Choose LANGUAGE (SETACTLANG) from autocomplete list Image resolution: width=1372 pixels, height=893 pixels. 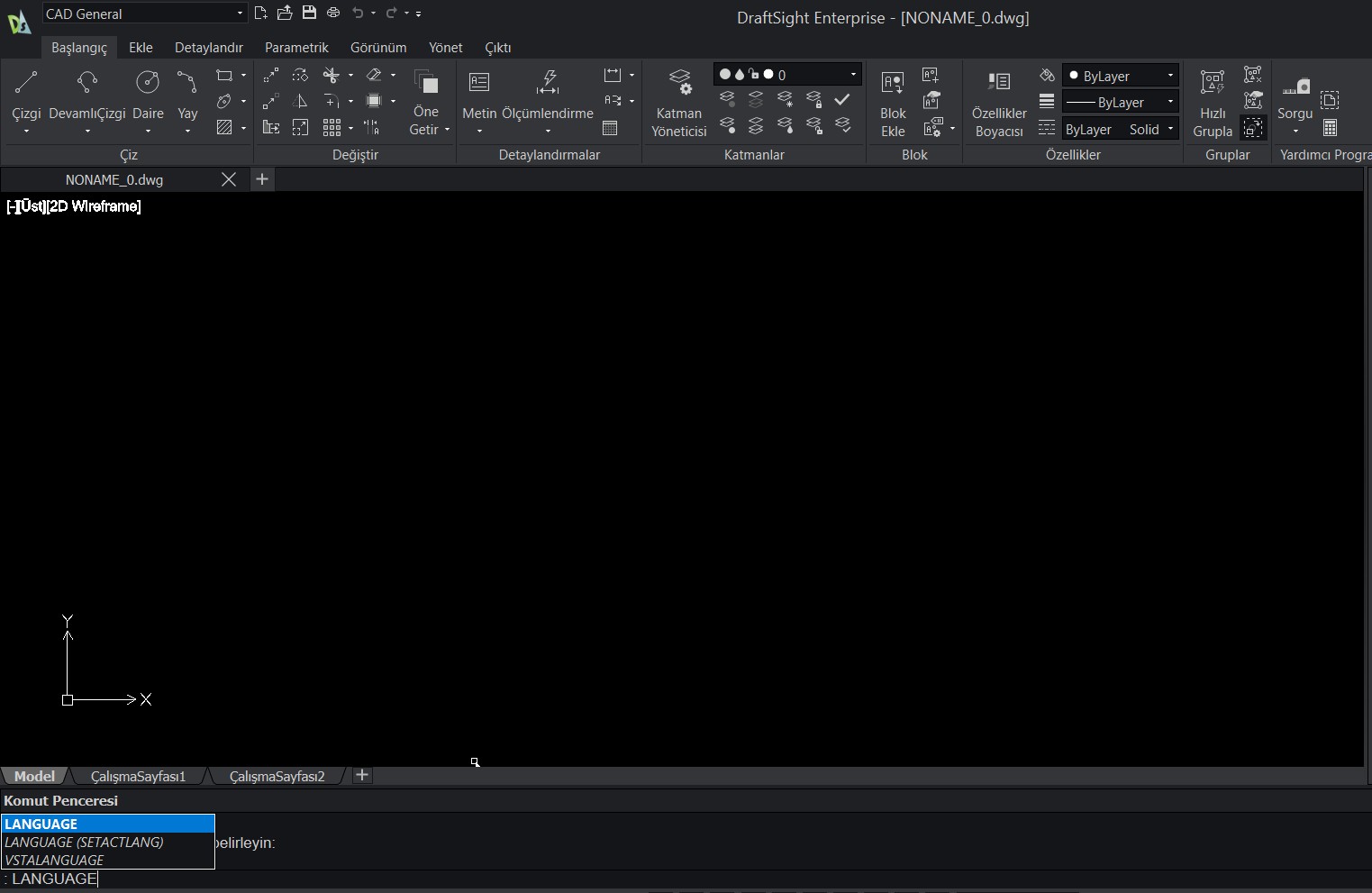tap(84, 842)
